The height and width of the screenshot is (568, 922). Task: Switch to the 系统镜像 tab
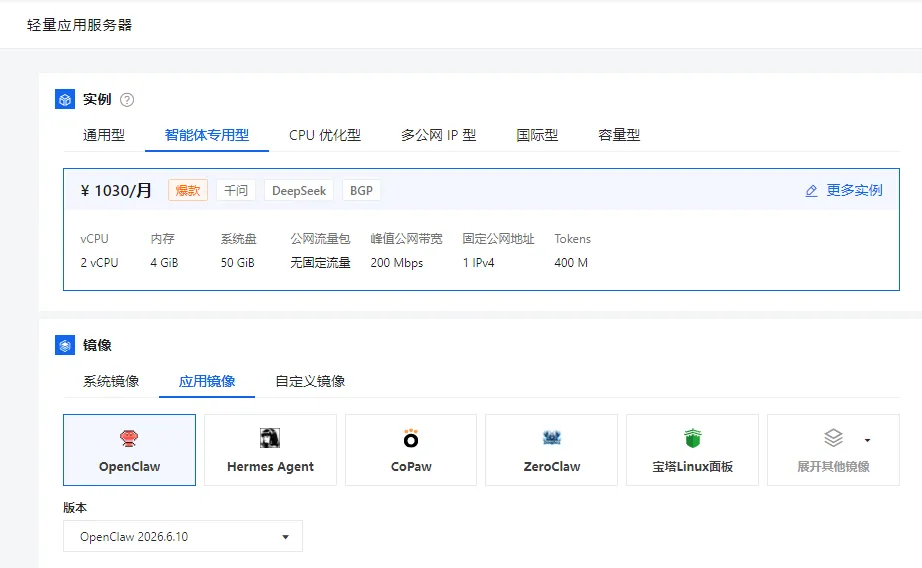pyautogui.click(x=111, y=381)
